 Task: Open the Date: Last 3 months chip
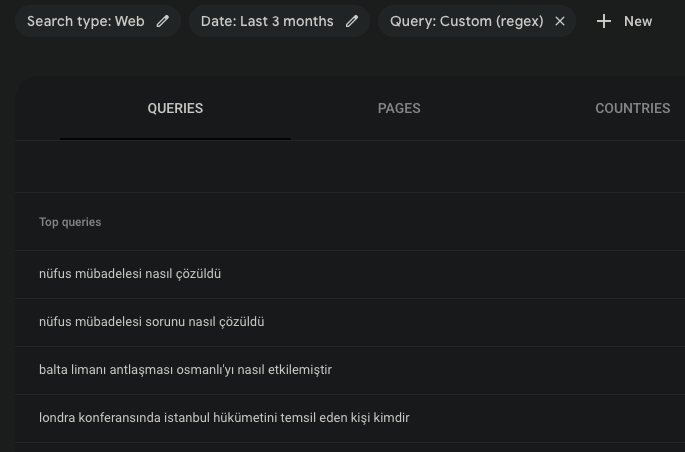pos(280,21)
